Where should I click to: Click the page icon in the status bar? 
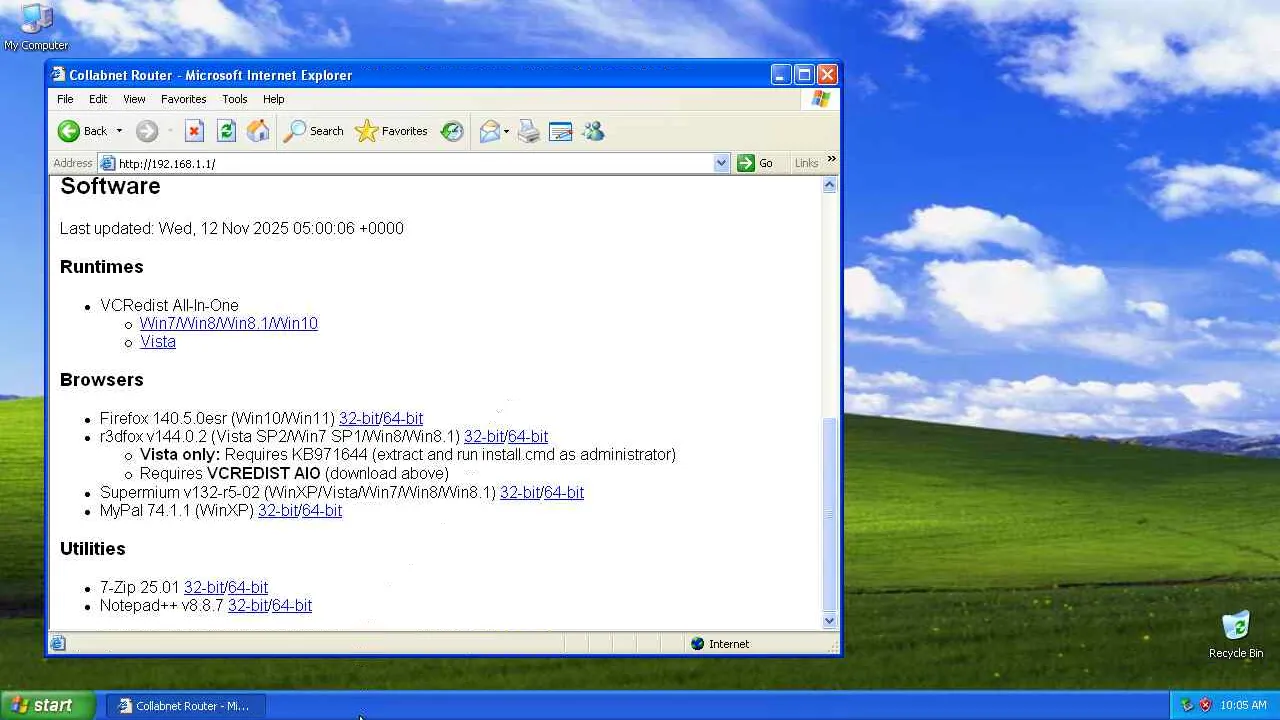coord(58,644)
